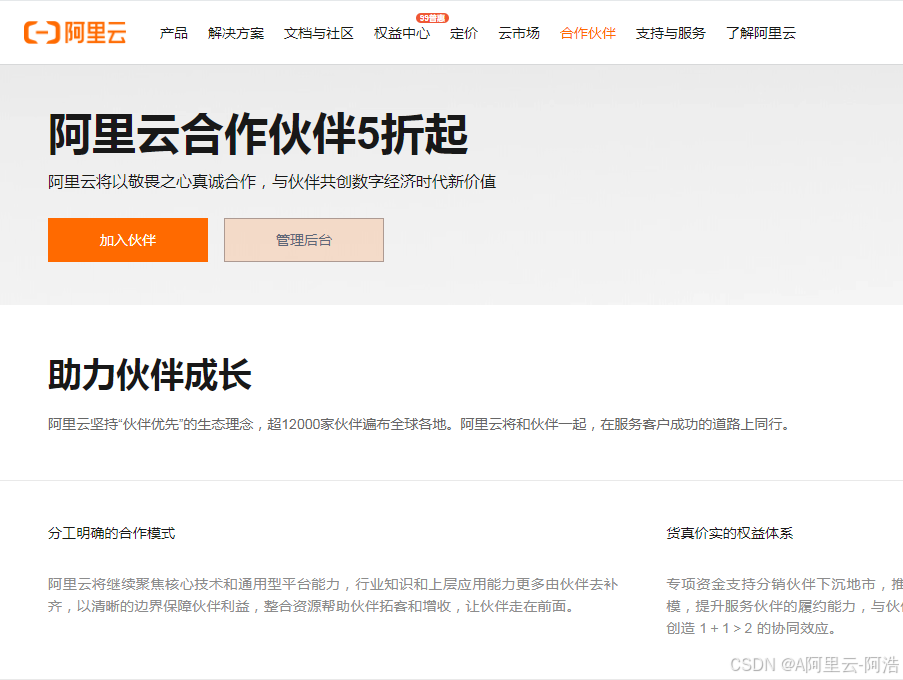This screenshot has height=680, width=903.
Task: Click the 货真价实的权益体系 title
Action: (x=730, y=533)
